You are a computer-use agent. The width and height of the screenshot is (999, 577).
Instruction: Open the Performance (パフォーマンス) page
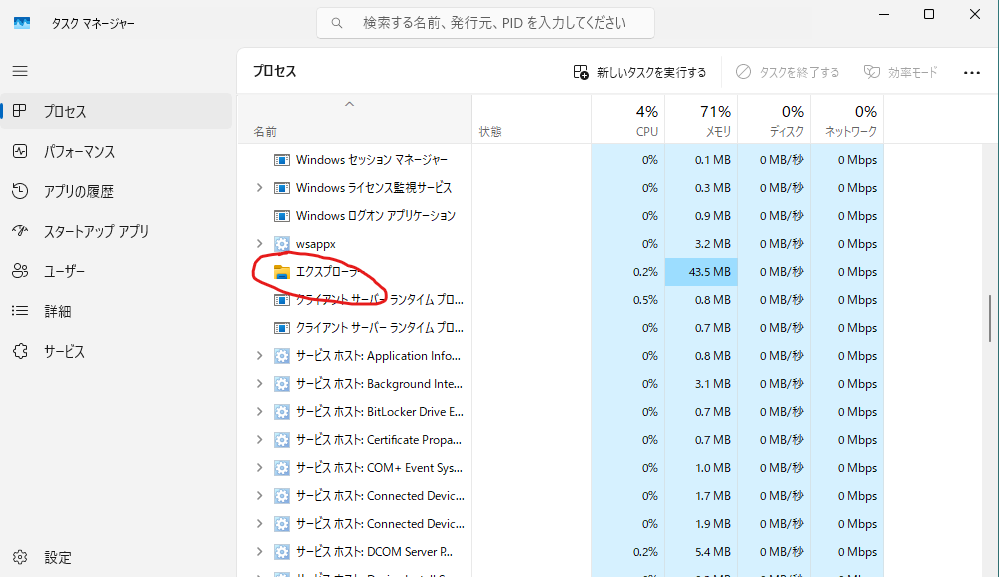coord(78,152)
